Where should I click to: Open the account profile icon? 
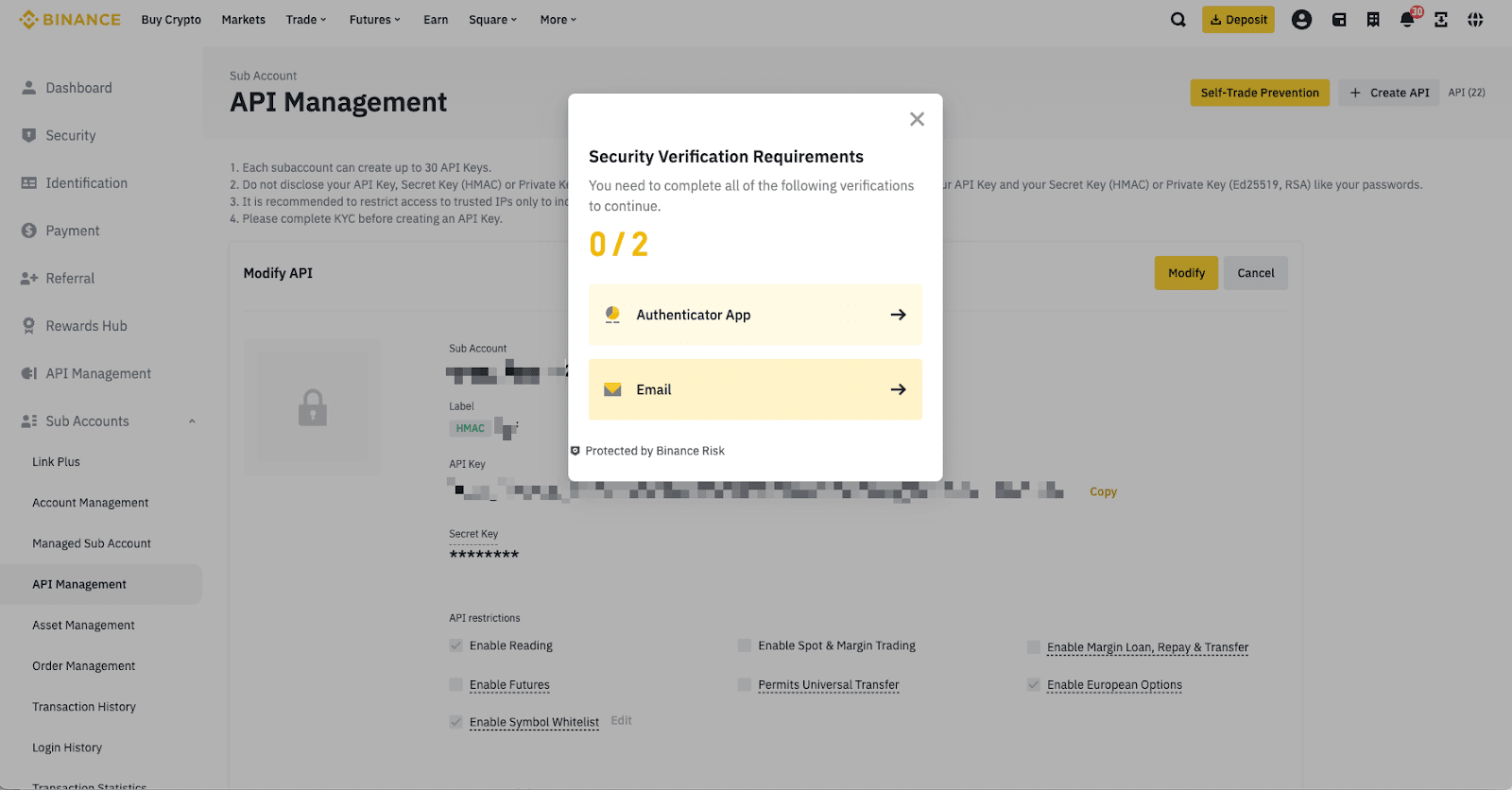click(x=1301, y=20)
